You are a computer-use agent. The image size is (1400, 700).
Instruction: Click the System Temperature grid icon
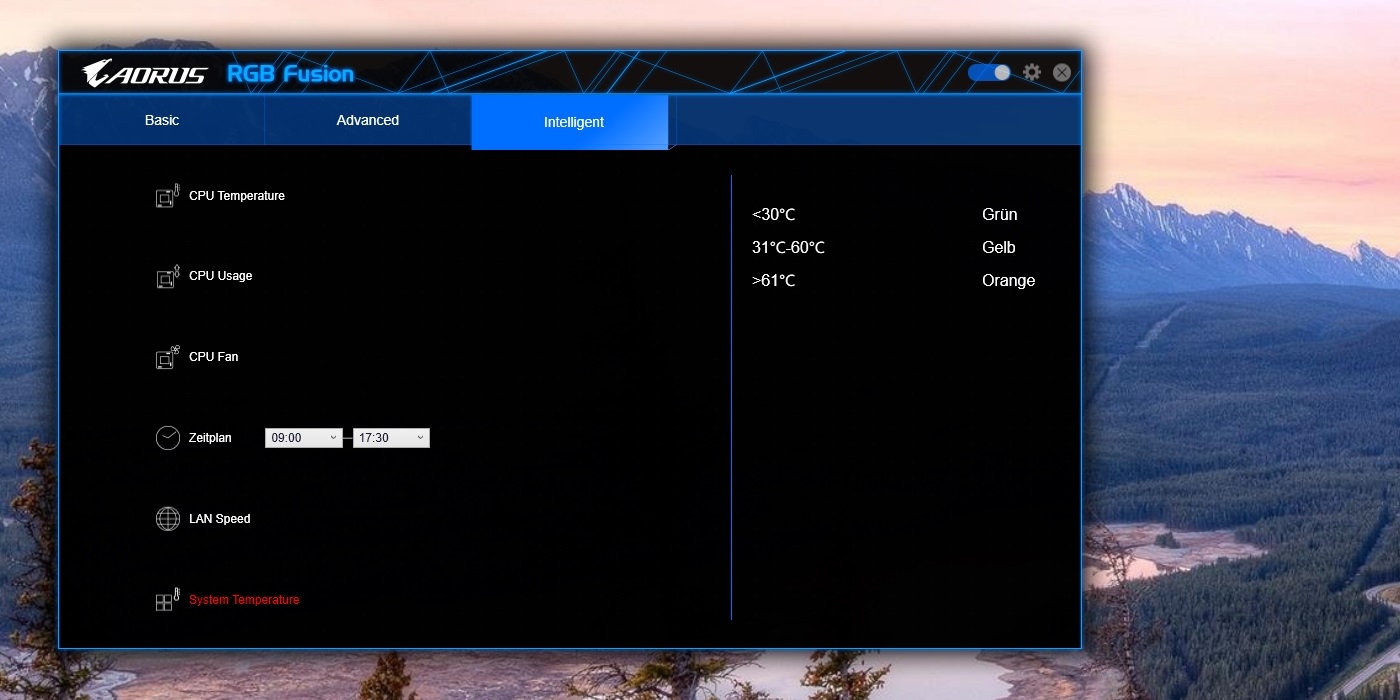click(x=167, y=600)
